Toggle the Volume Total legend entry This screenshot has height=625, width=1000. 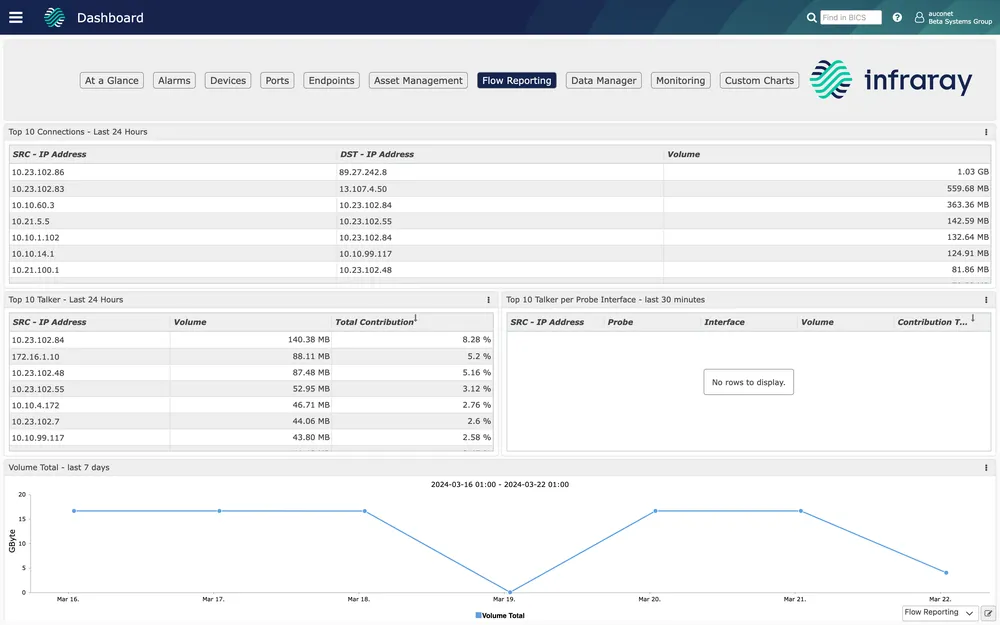500,615
